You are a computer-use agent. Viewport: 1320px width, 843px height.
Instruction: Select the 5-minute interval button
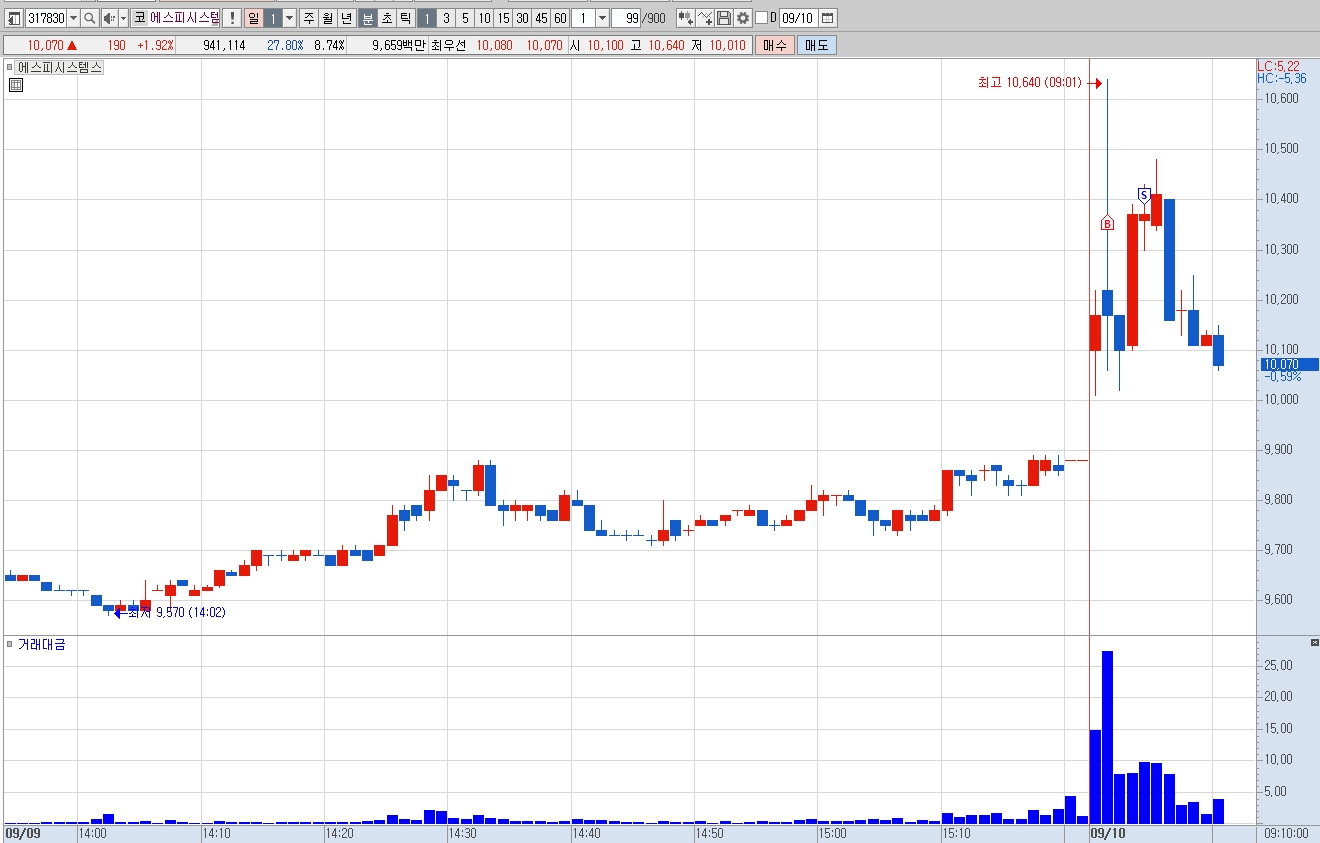point(465,18)
